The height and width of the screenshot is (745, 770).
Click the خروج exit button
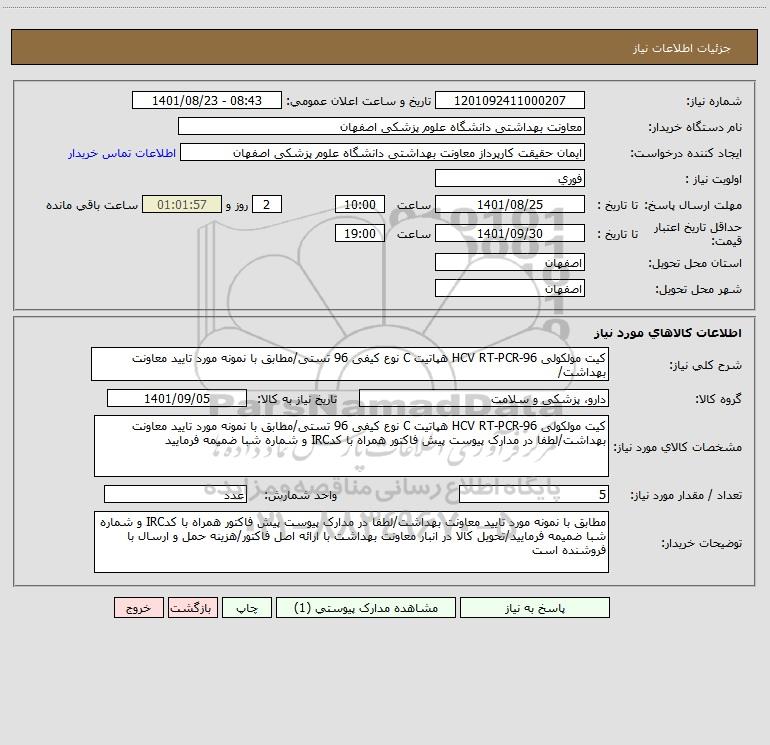138,607
